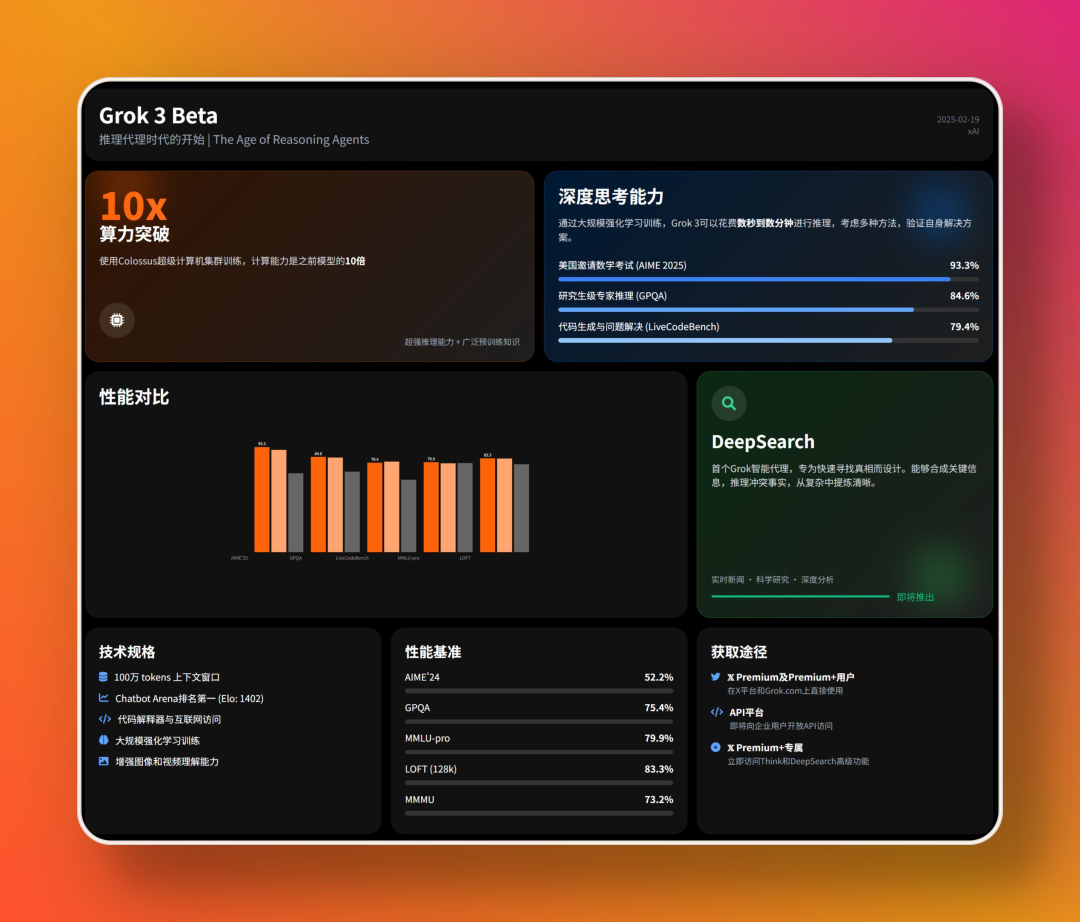The height and width of the screenshot is (922, 1080).
Task: Click the 立即访问Think和DeepSearch高级功能 line
Action: coord(798,761)
